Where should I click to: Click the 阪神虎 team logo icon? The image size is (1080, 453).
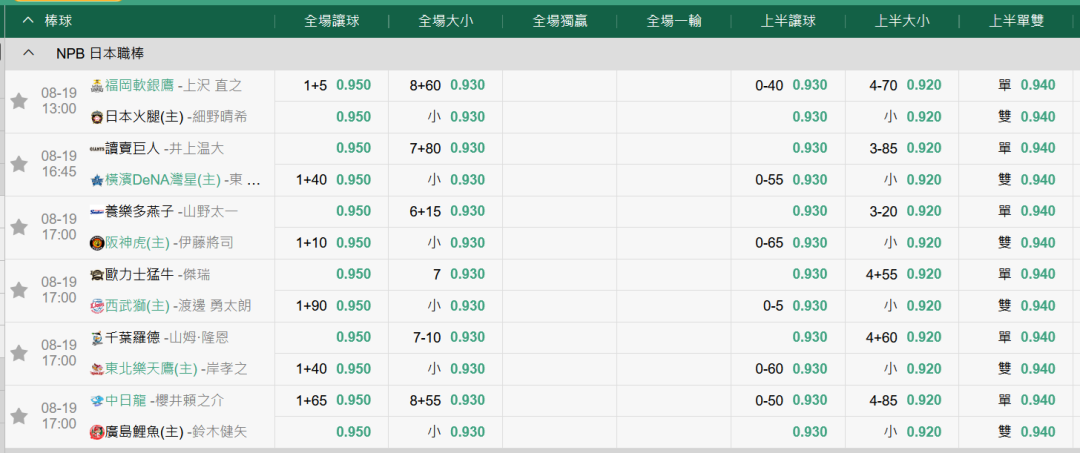[97, 243]
